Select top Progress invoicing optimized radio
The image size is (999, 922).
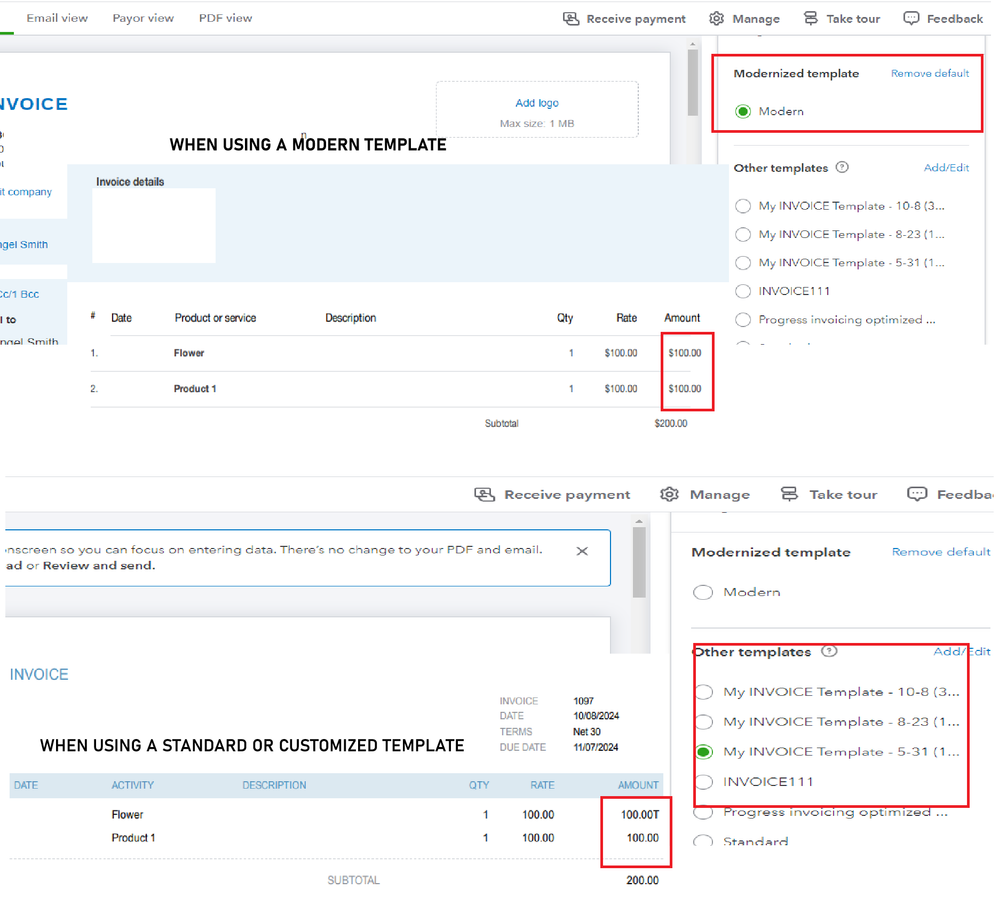(x=743, y=320)
